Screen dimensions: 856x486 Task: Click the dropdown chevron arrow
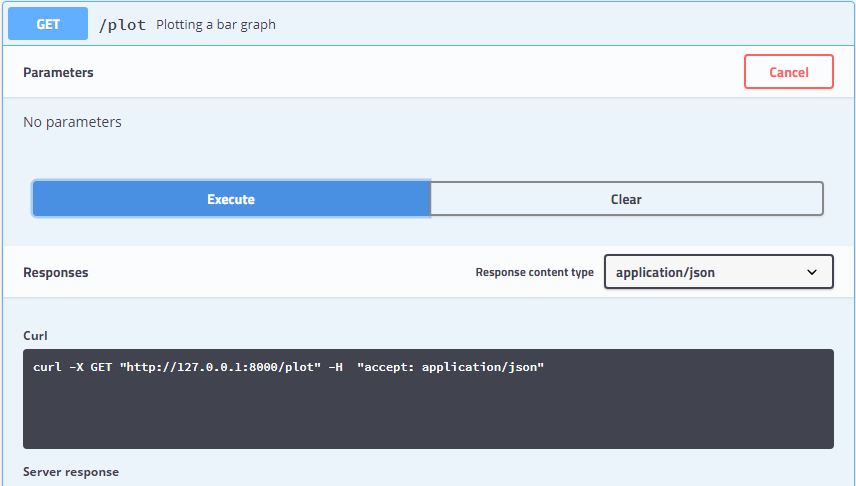point(812,272)
